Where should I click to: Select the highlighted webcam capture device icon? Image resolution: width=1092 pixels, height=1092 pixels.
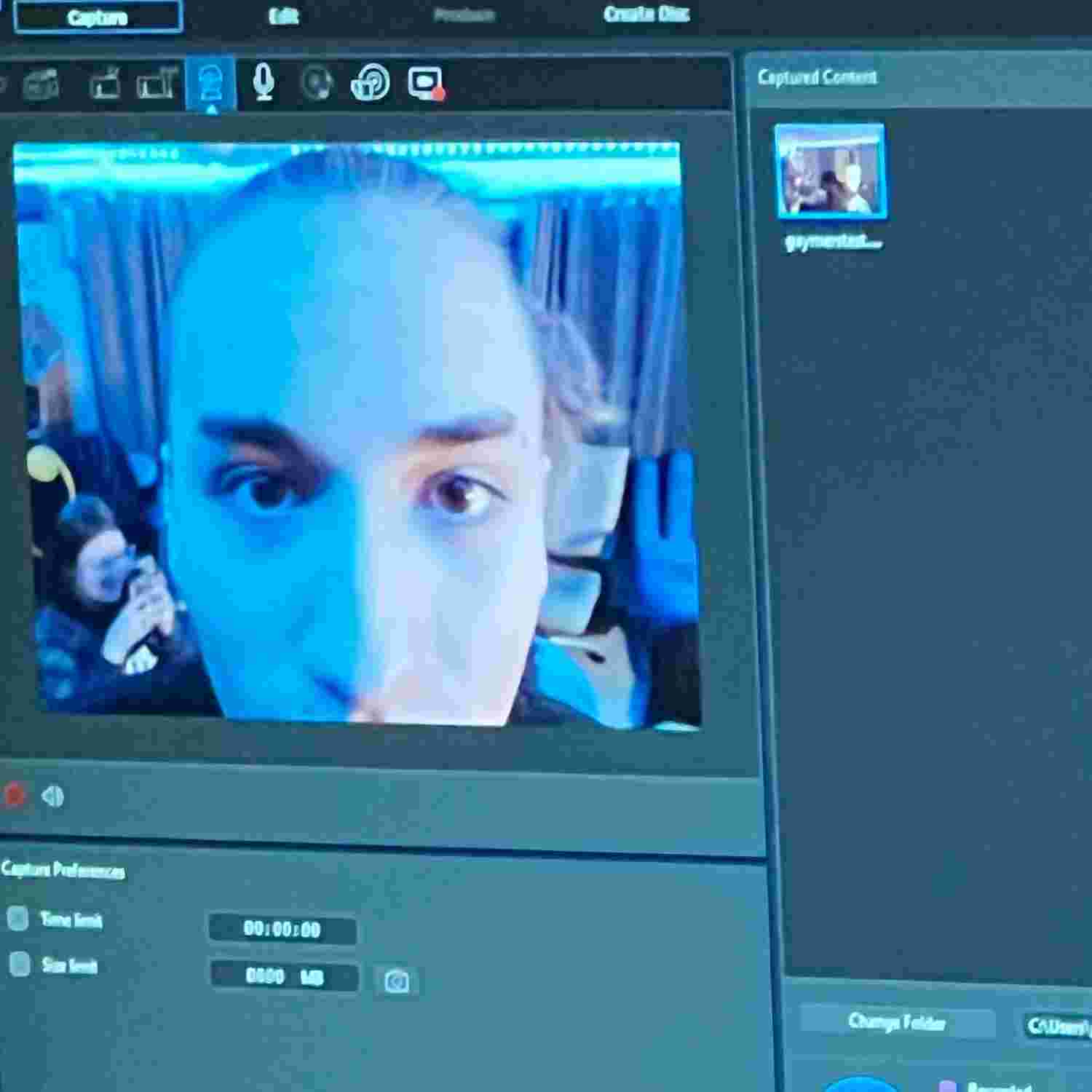pos(212,80)
